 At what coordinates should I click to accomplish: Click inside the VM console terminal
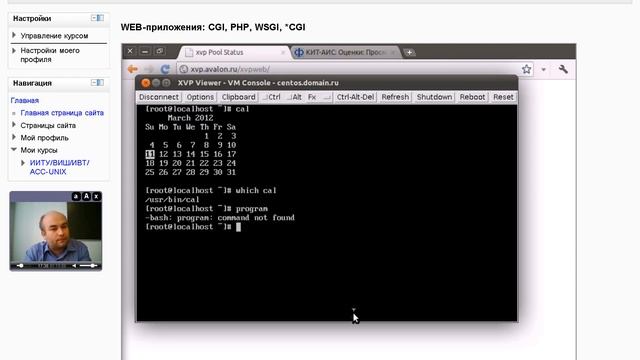point(327,212)
